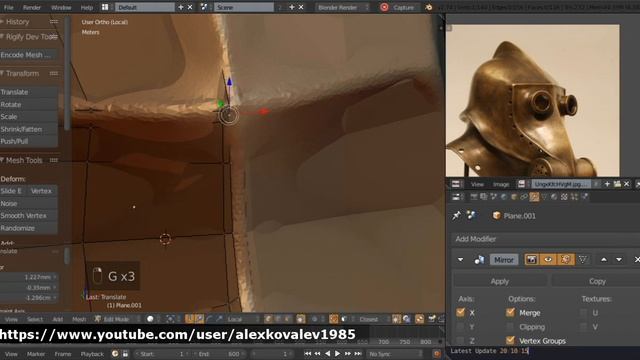
Task: Open the screen layout browse icon
Action: point(106,7)
